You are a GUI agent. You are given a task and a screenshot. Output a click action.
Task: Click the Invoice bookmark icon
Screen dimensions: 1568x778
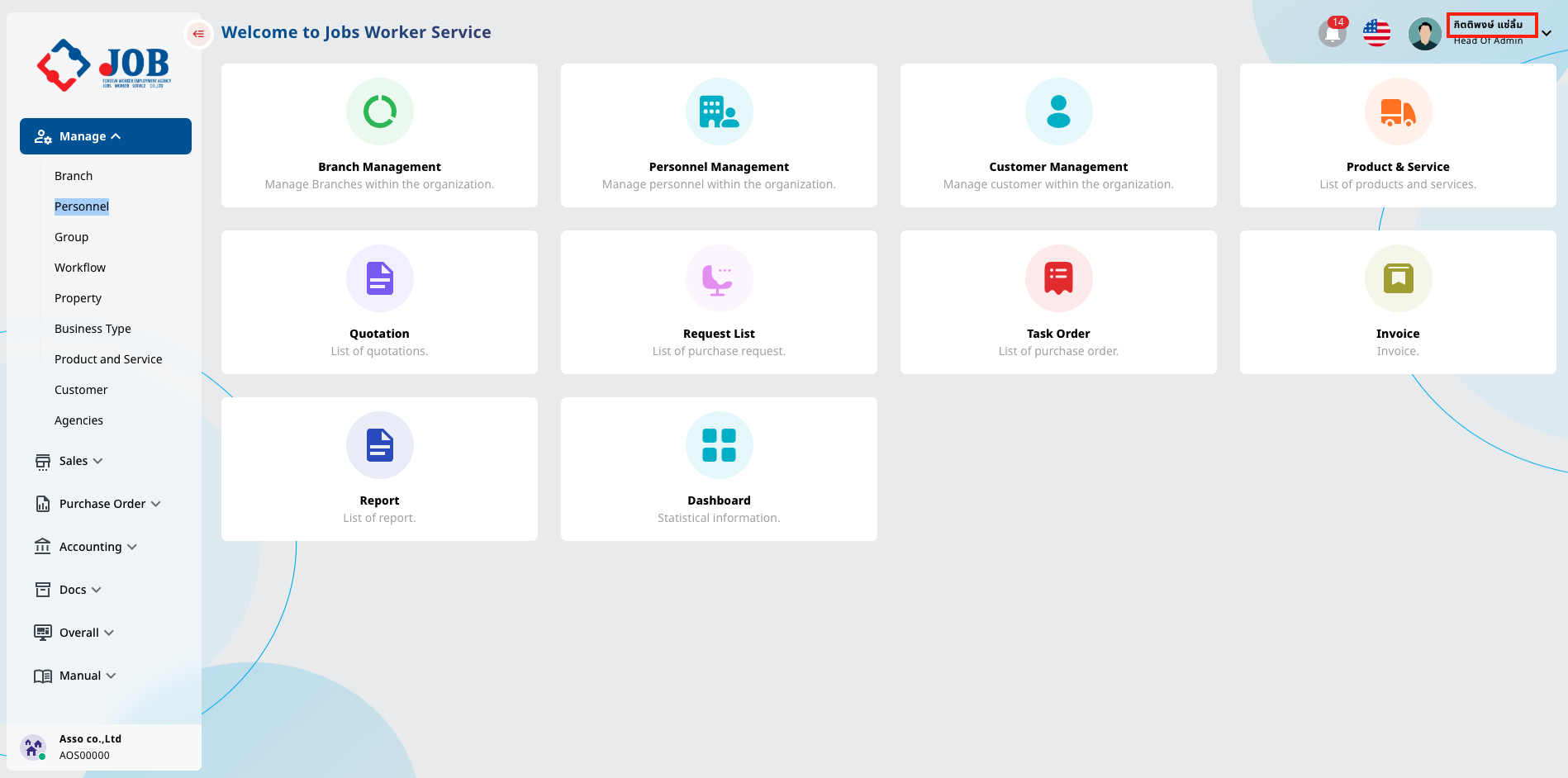[x=1397, y=278]
